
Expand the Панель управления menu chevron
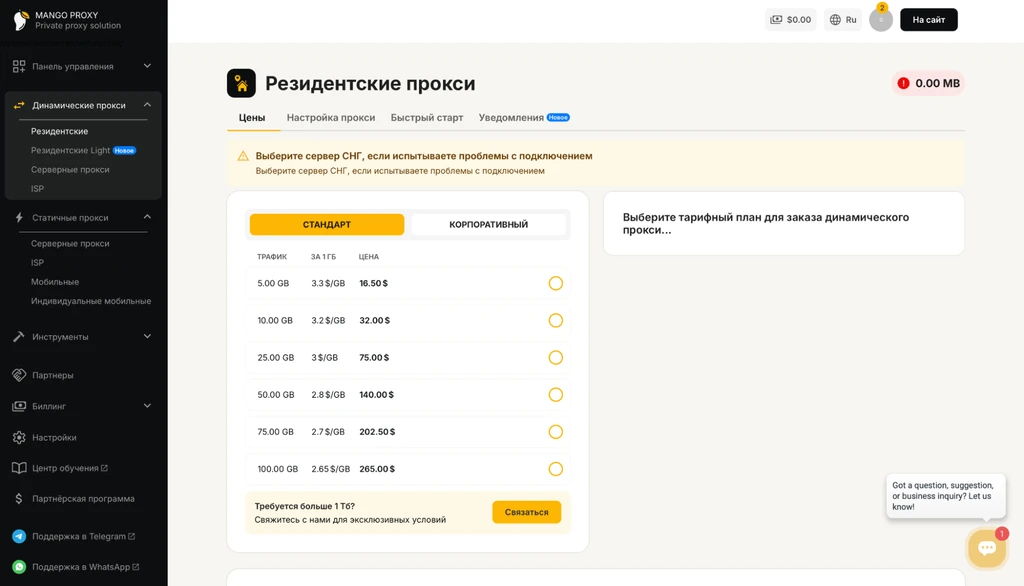click(x=147, y=66)
